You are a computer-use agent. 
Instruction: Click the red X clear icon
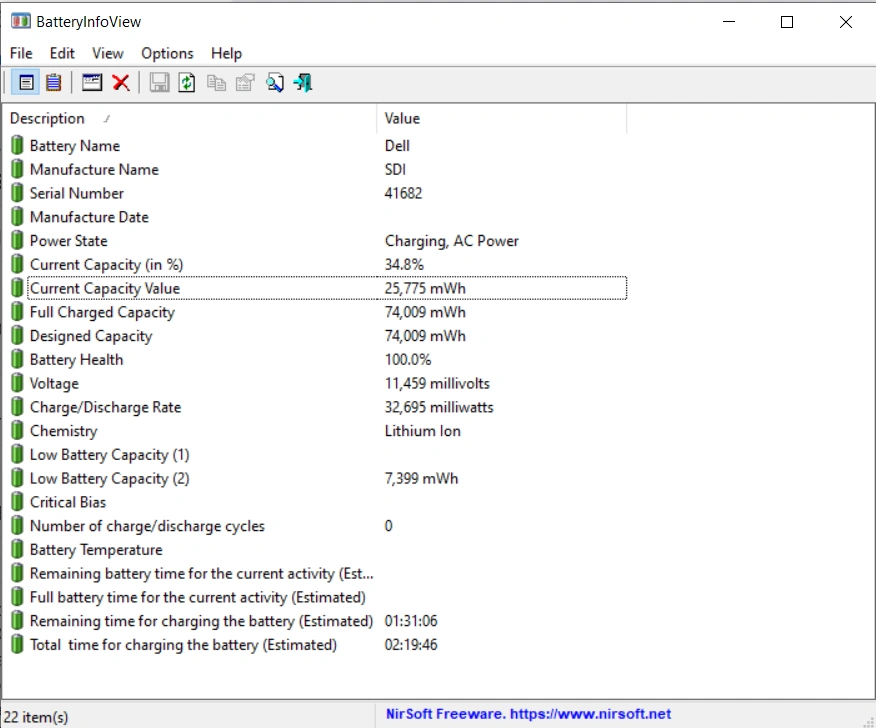pos(121,83)
